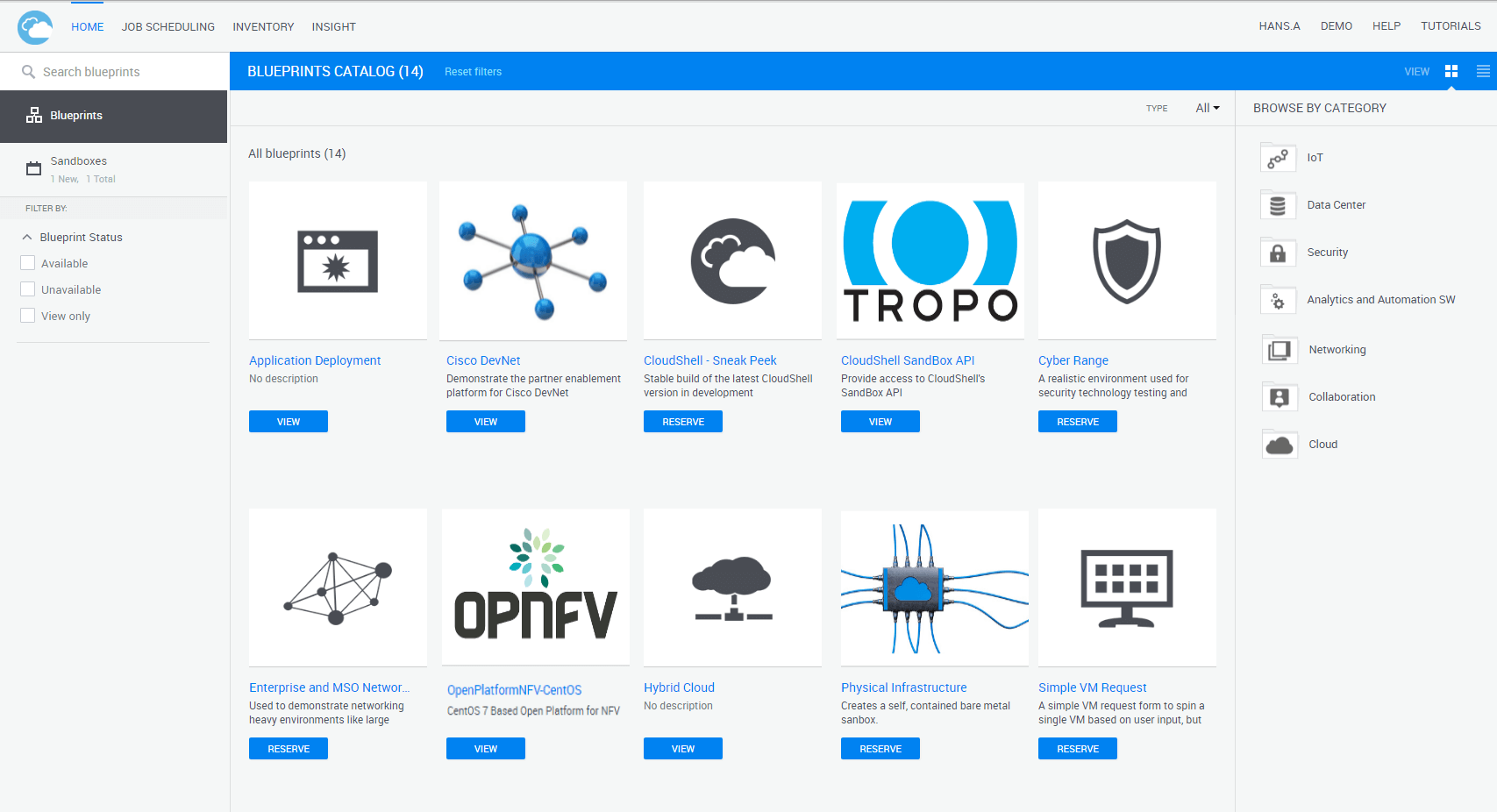This screenshot has width=1497, height=812.
Task: Open Application Deployment blueprint thumbnail
Action: pyautogui.click(x=338, y=260)
